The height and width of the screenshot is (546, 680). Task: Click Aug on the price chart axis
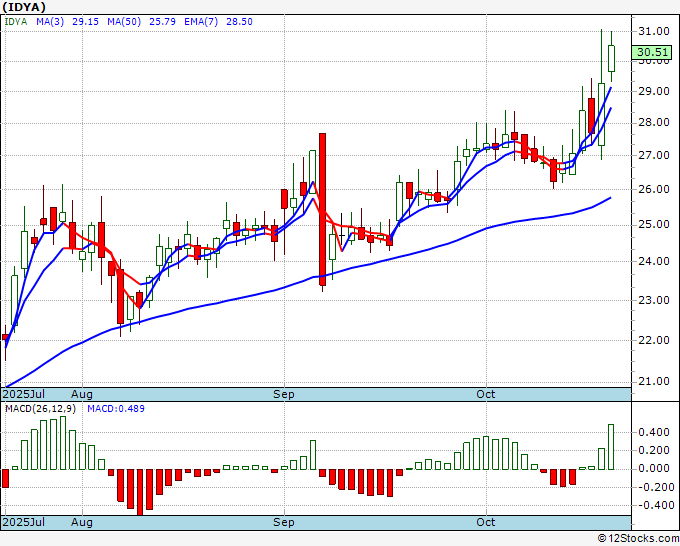pos(82,395)
